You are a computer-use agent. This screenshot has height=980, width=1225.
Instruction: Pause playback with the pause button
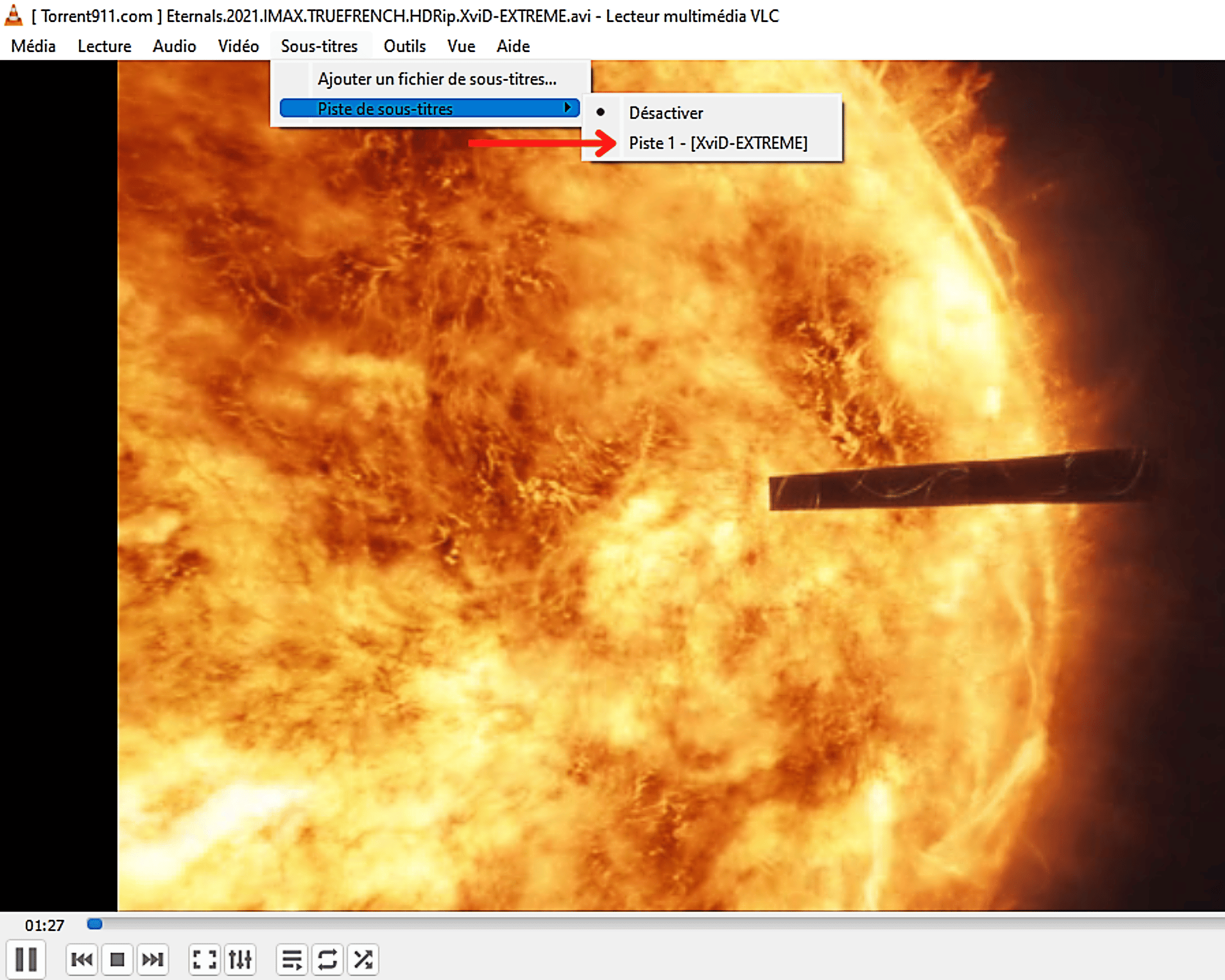[26, 959]
